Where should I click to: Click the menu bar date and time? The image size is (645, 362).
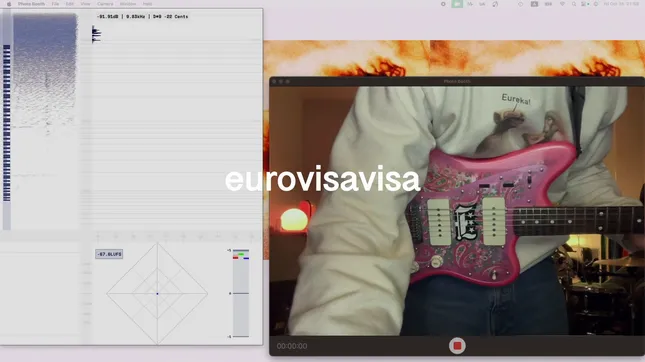[621, 4]
